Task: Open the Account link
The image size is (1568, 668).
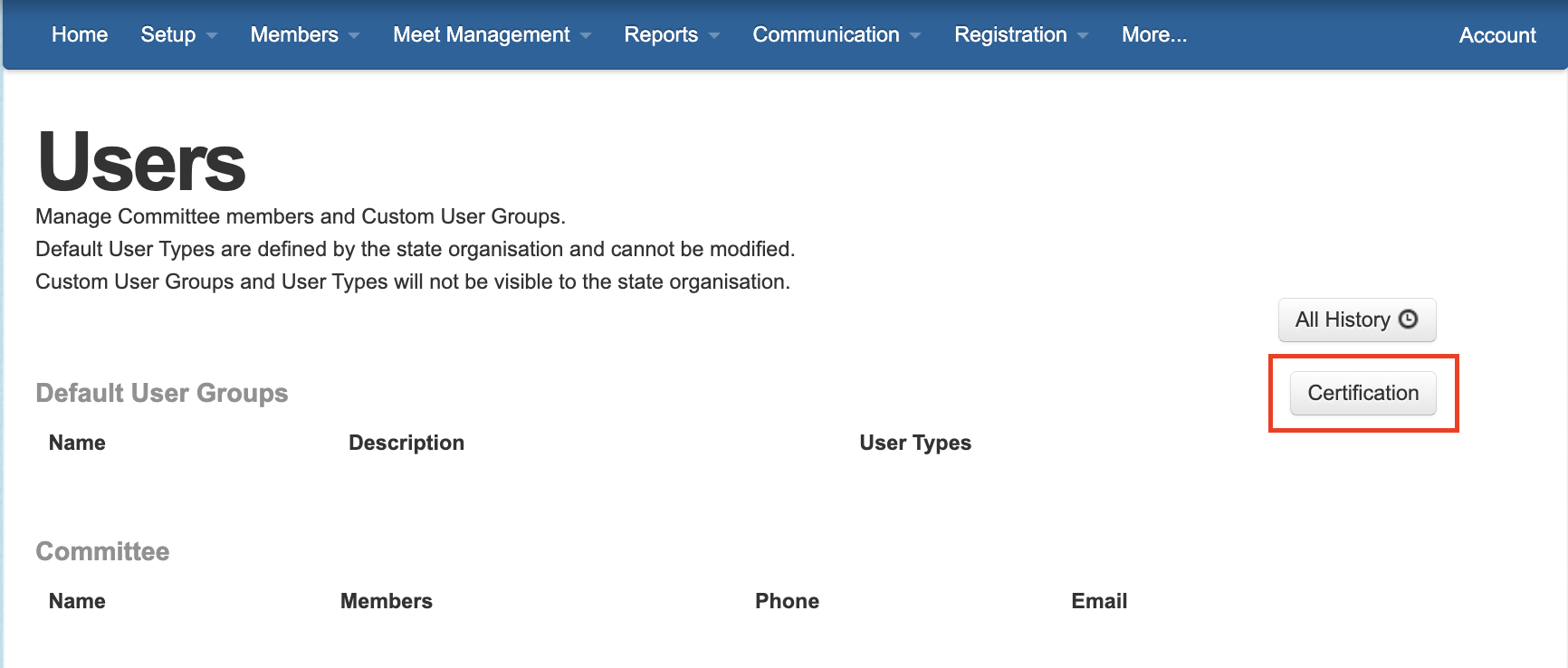Action: [x=1497, y=35]
